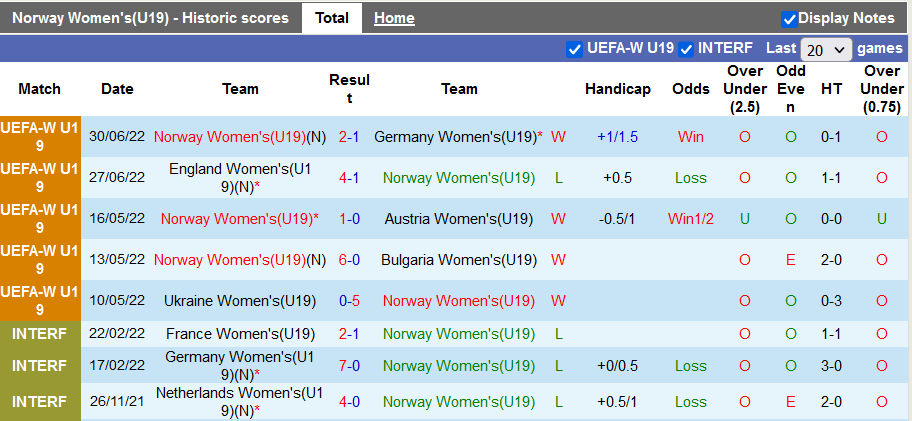Image resolution: width=912 pixels, height=421 pixels.
Task: Open France Women's(U19) team link
Action: coord(241,334)
